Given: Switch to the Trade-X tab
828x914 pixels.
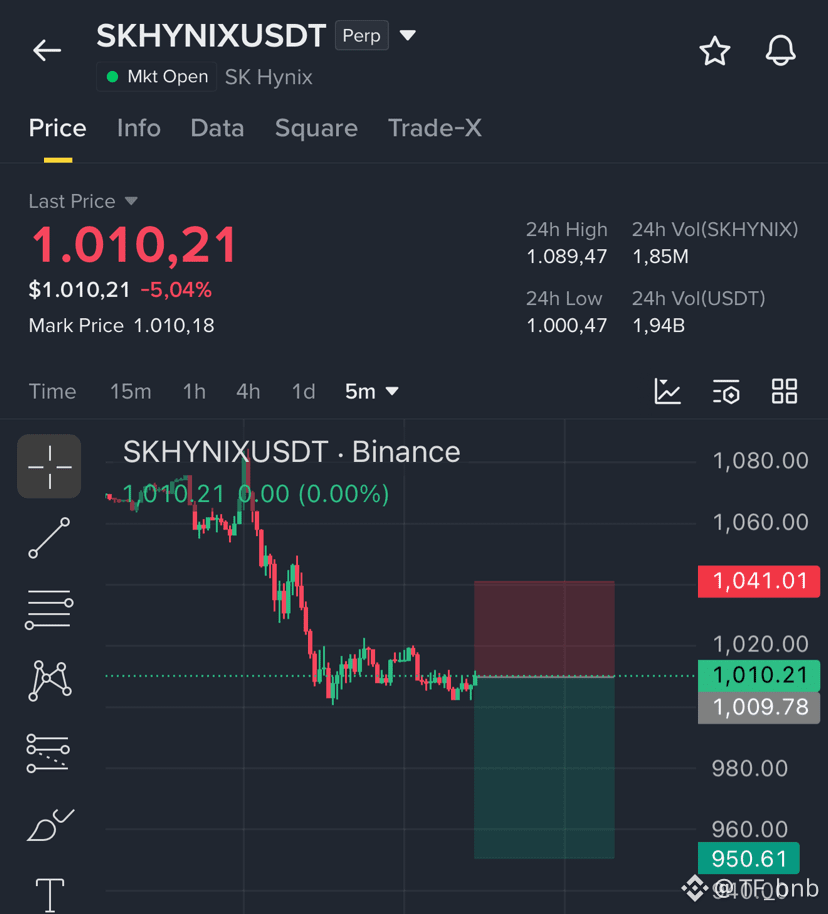Looking at the screenshot, I should [x=435, y=128].
